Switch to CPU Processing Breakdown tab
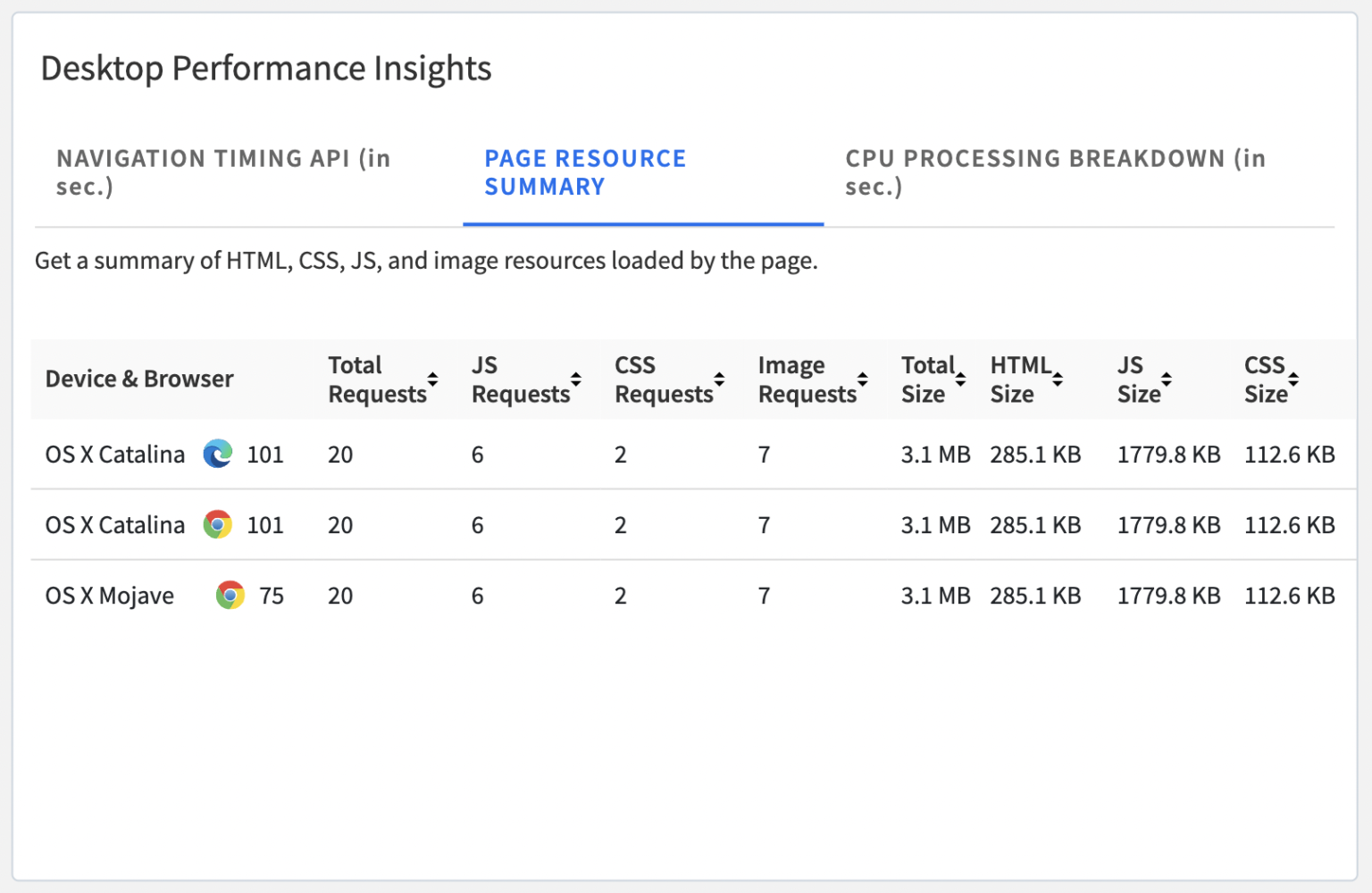This screenshot has width=1372, height=893. pyautogui.click(x=1055, y=172)
